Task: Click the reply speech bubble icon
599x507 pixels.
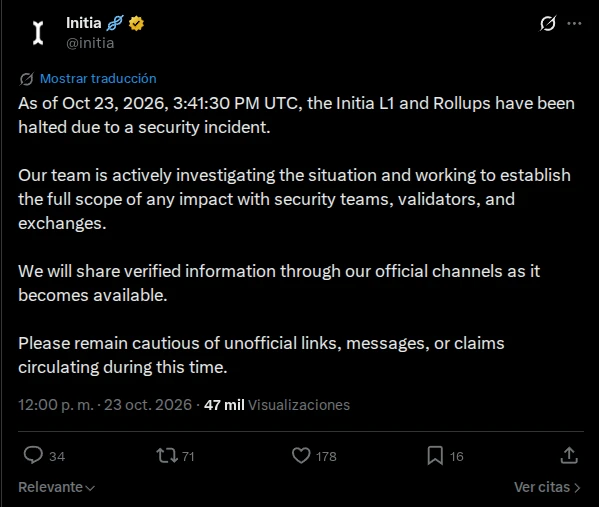Action: [x=33, y=455]
